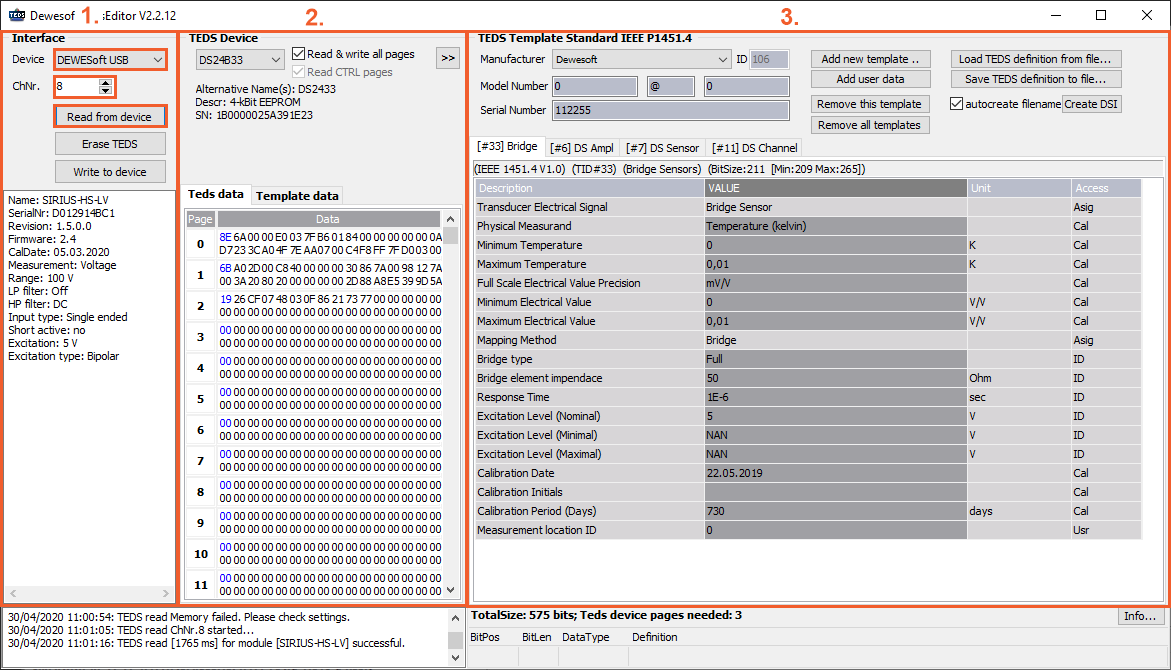Click the log panel scroll-up arrow
The width and height of the screenshot is (1171, 670).
click(456, 618)
